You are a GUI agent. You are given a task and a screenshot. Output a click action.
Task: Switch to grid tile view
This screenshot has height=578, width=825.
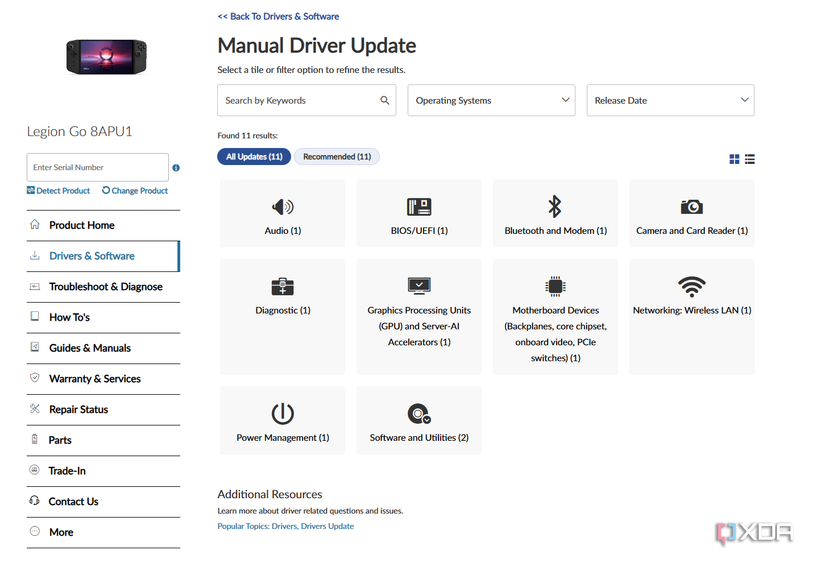(735, 159)
